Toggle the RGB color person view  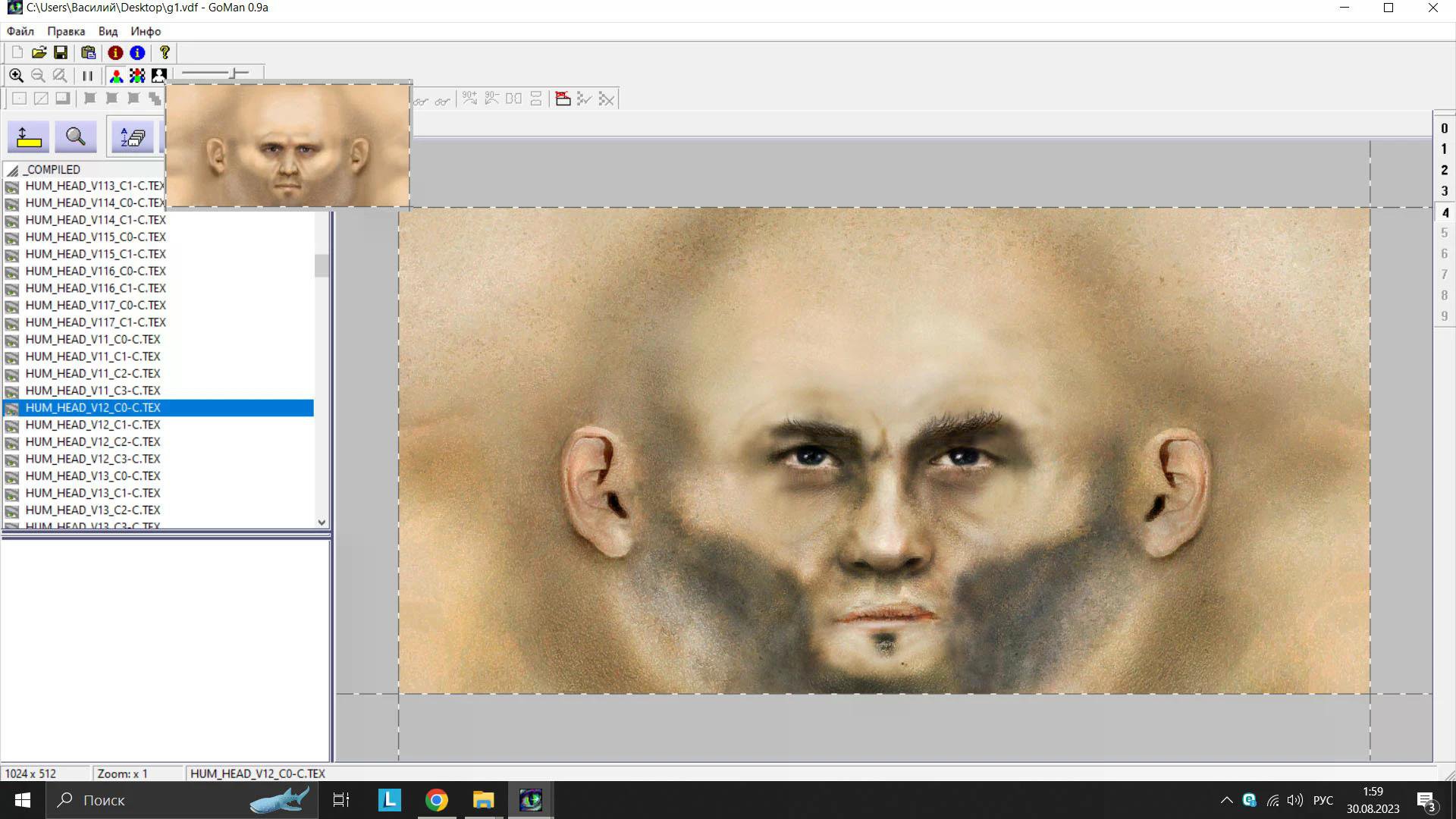pos(116,76)
